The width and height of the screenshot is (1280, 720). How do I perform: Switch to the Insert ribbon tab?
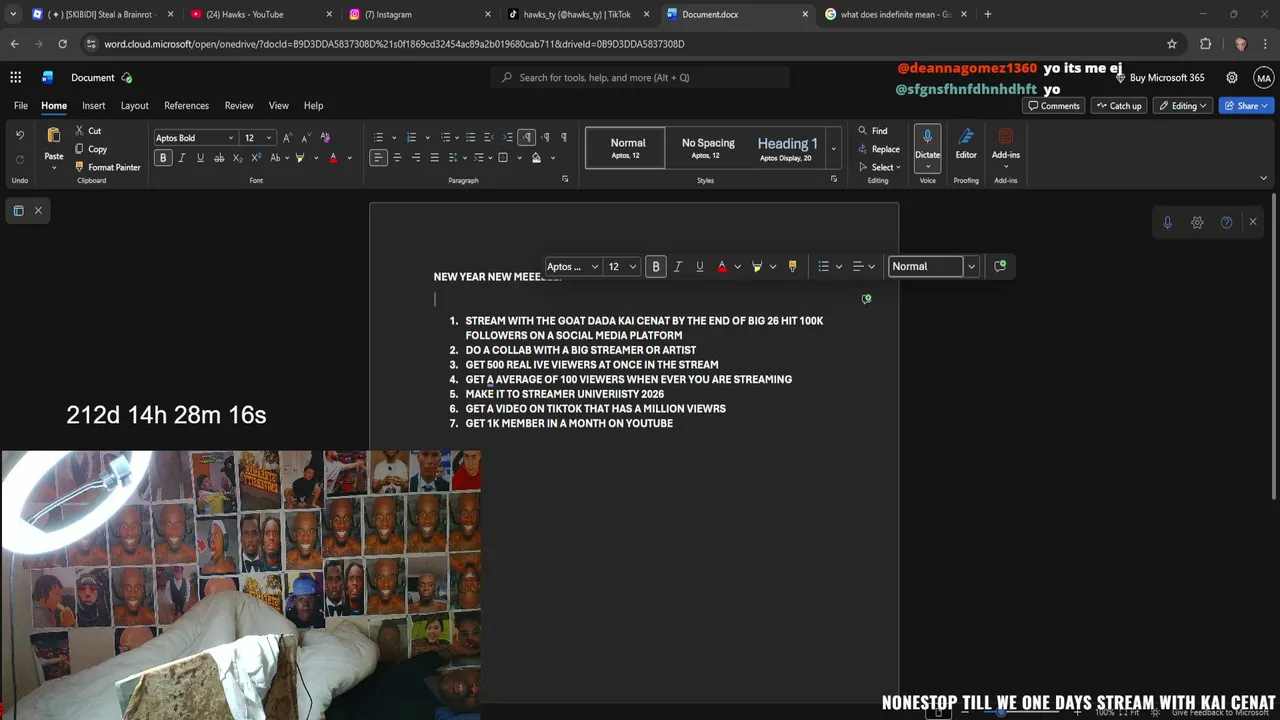click(x=94, y=105)
